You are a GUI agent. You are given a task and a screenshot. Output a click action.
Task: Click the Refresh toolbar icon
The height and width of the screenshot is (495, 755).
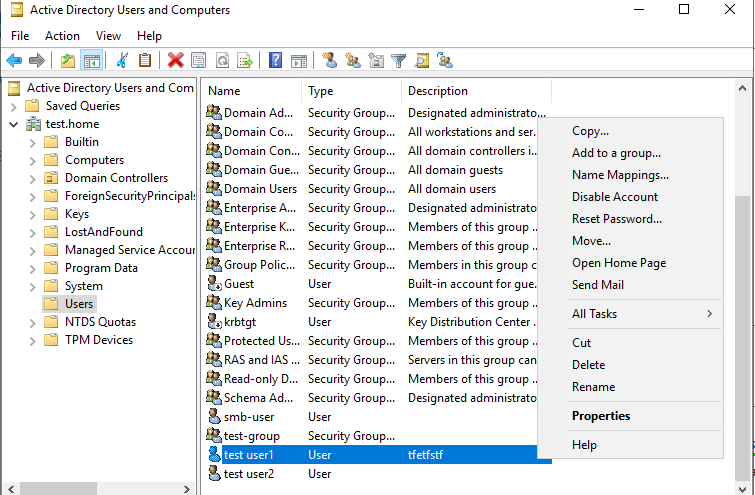coord(222,61)
